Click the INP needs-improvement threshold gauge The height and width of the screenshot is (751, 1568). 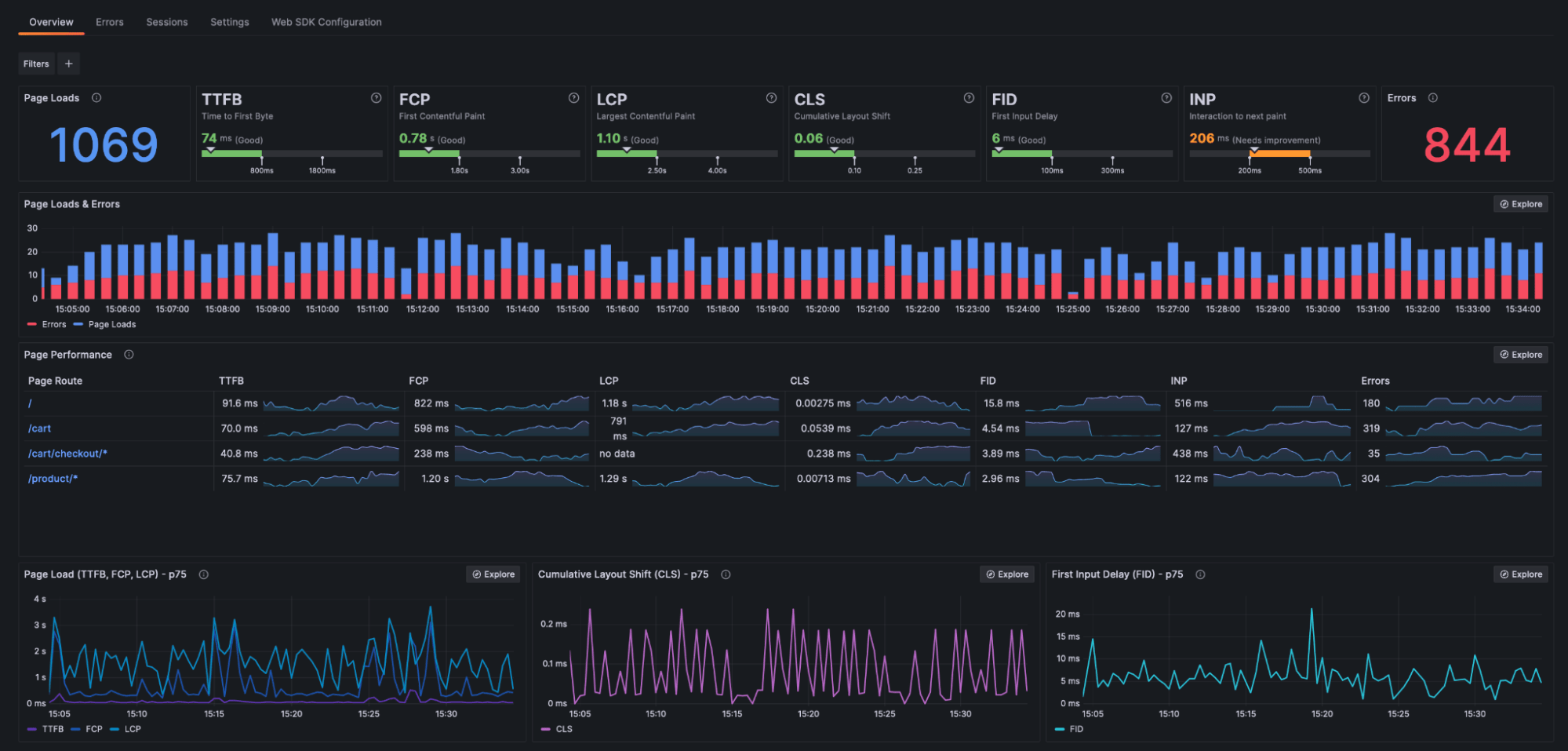(1279, 154)
